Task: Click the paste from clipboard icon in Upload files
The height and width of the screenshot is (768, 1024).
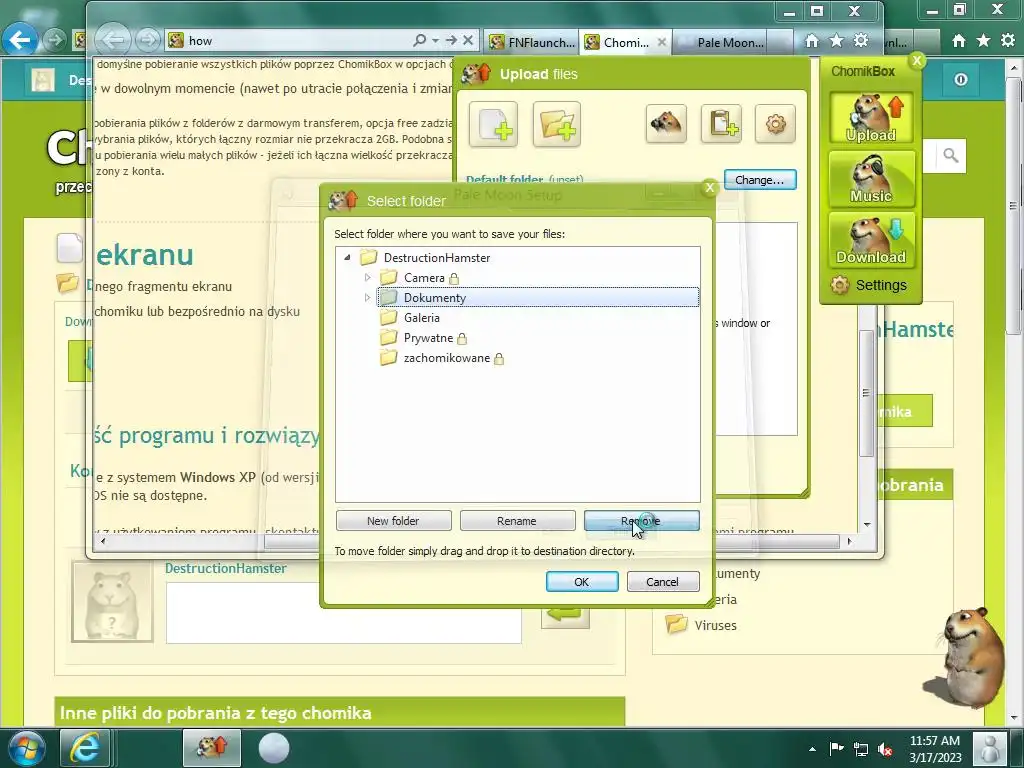Action: pos(721,123)
